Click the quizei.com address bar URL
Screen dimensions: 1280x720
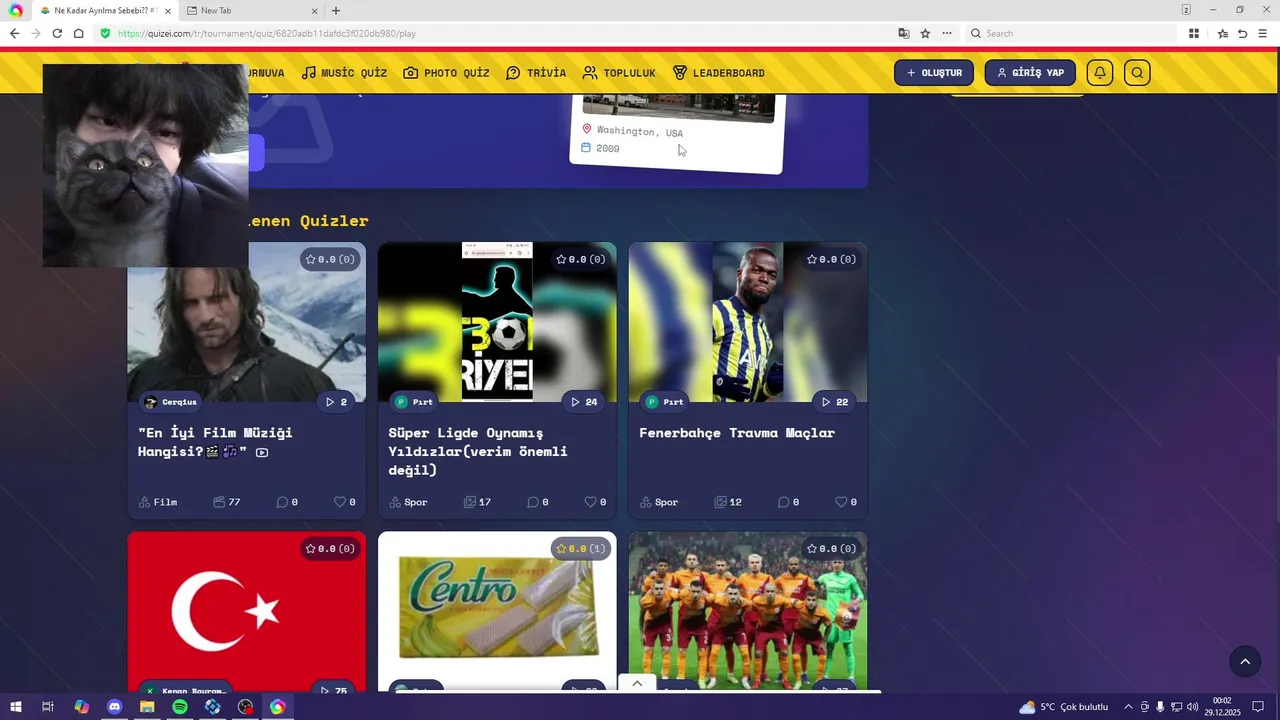(x=267, y=33)
